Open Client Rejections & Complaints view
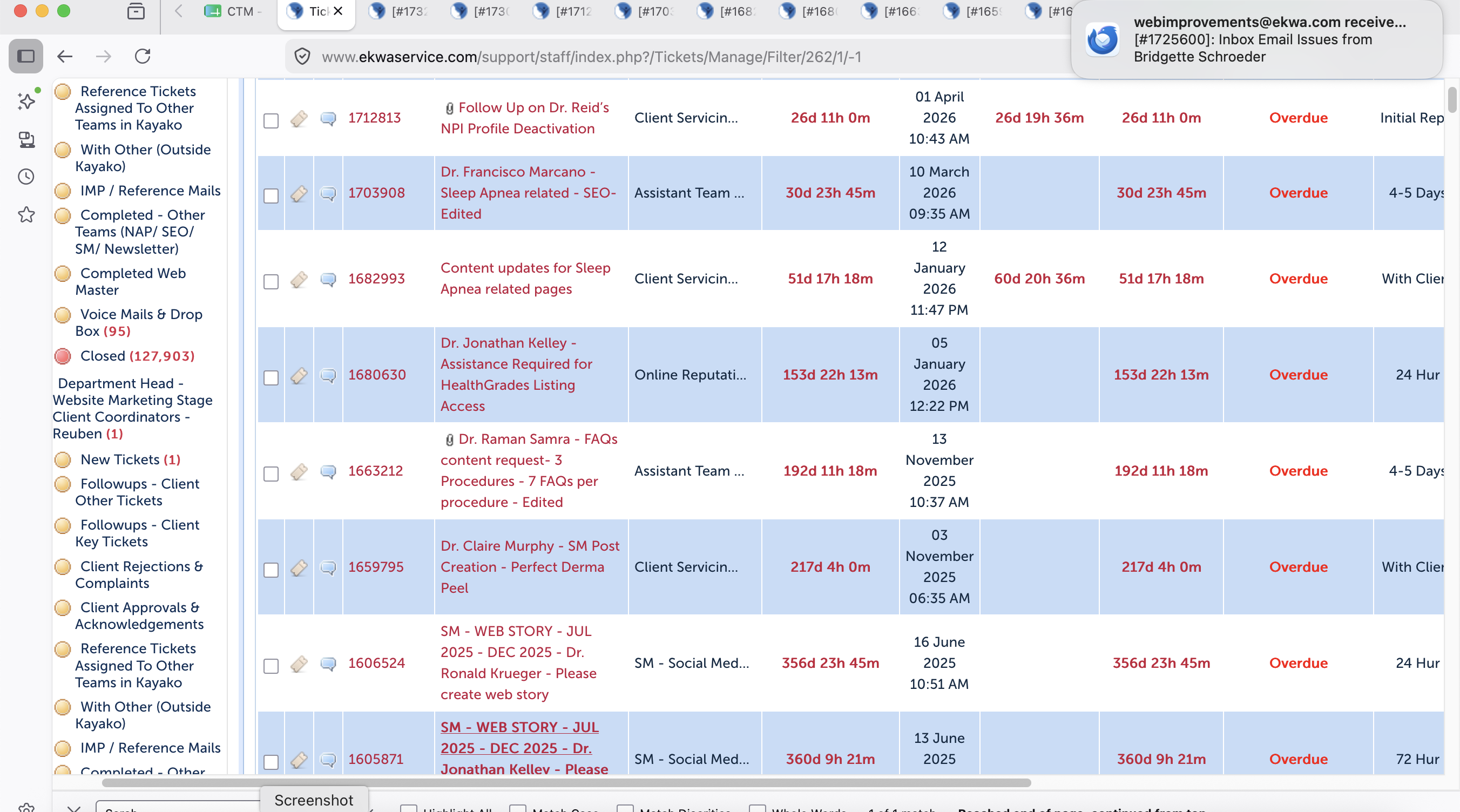Screen dimensions: 1460x812 click(x=139, y=574)
